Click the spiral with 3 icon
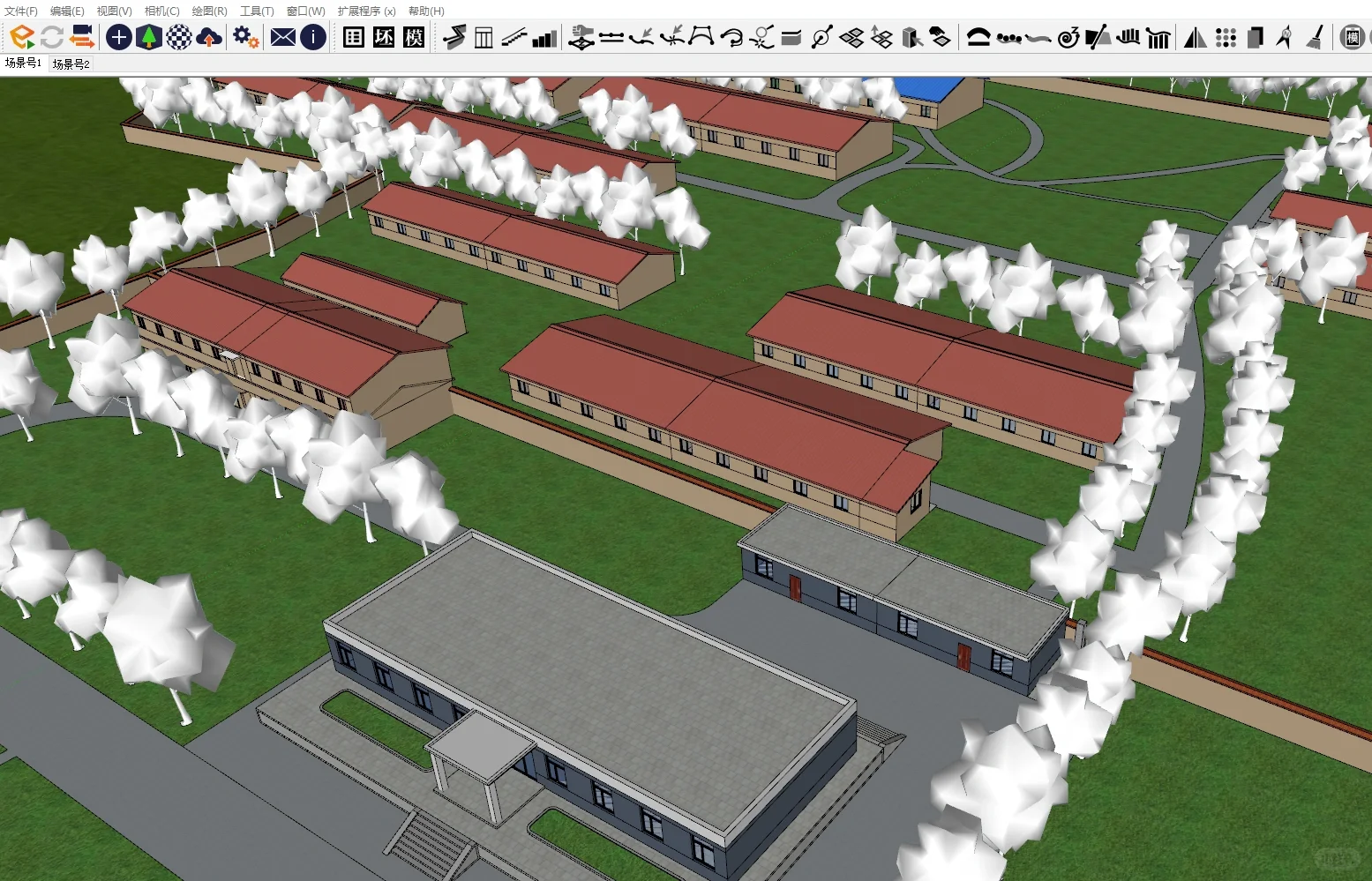The width and height of the screenshot is (1372, 881). click(1068, 37)
